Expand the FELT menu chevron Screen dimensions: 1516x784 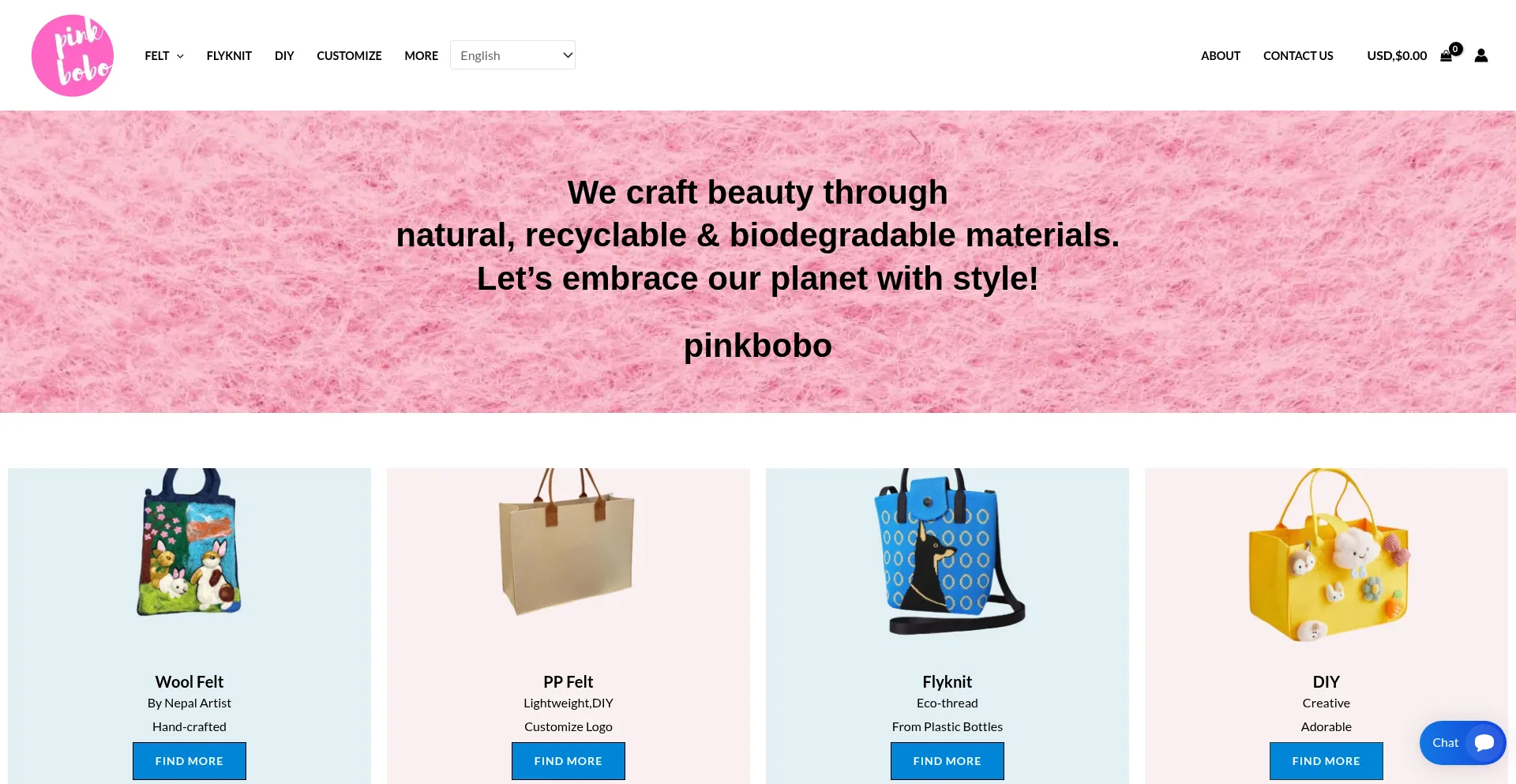click(180, 56)
